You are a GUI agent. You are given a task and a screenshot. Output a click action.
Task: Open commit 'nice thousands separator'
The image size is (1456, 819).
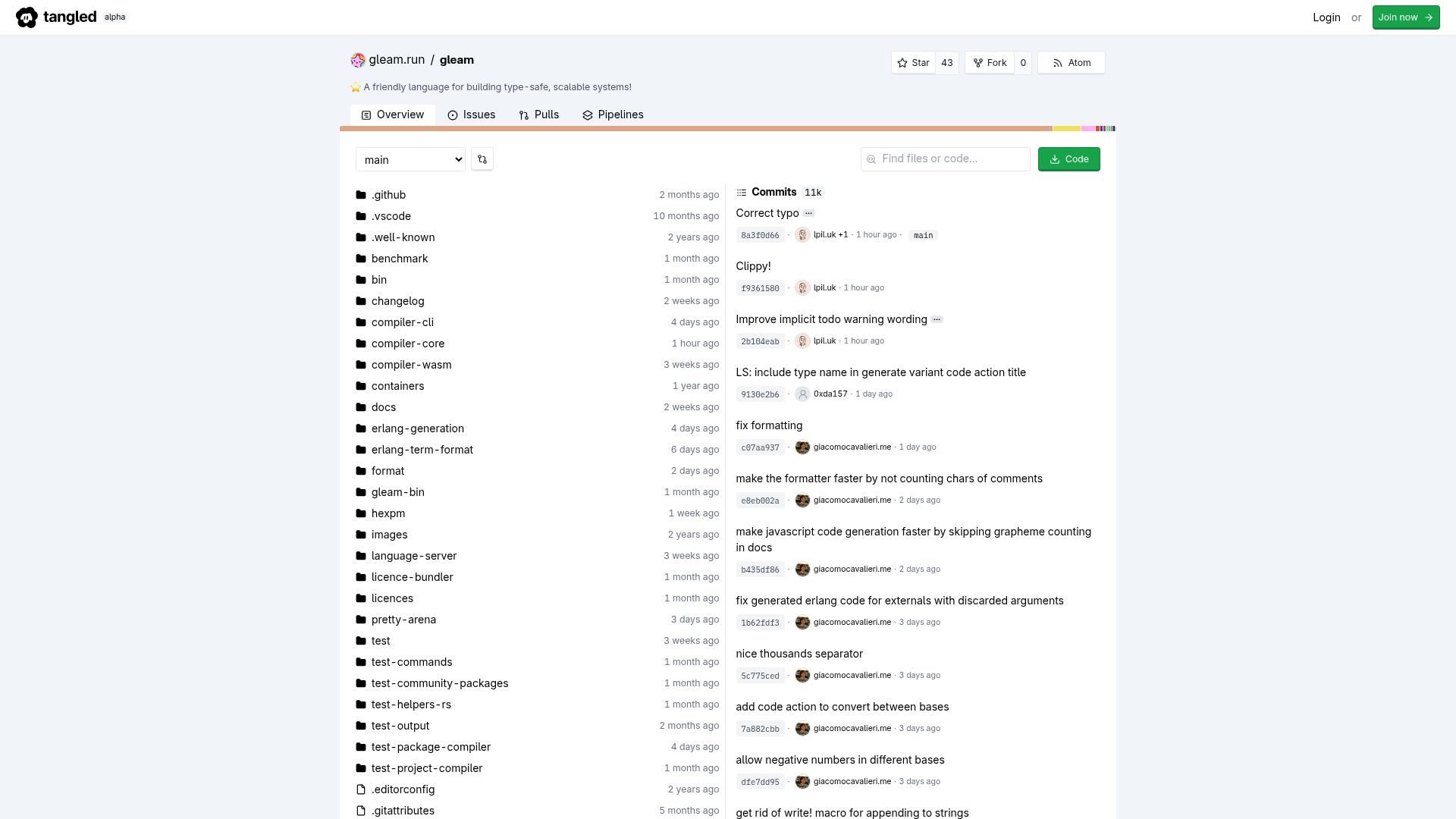point(799,654)
